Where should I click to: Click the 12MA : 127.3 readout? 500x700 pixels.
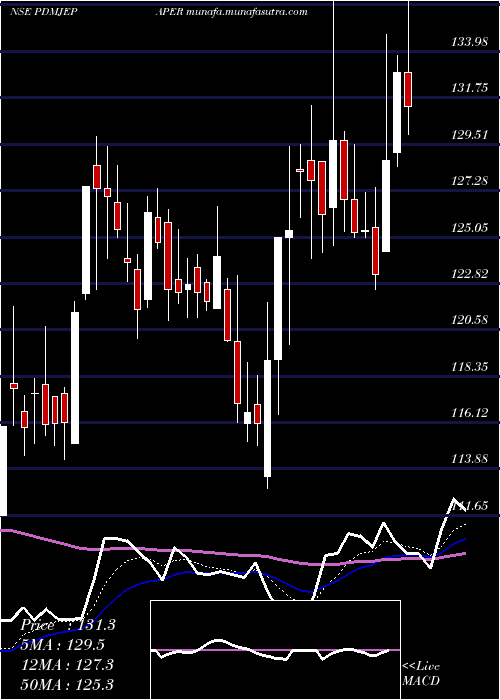[x=67, y=665]
